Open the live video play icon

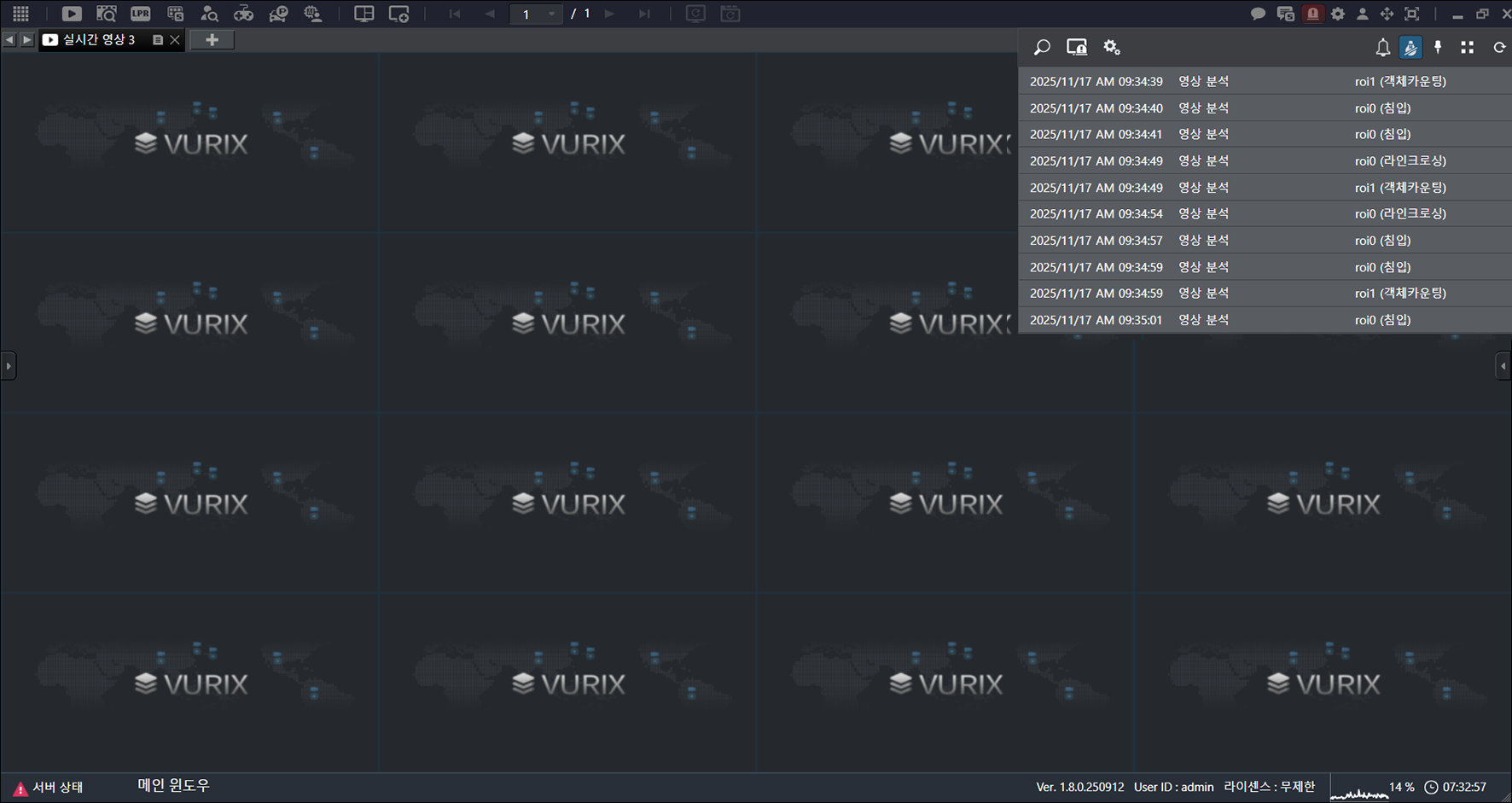72,14
